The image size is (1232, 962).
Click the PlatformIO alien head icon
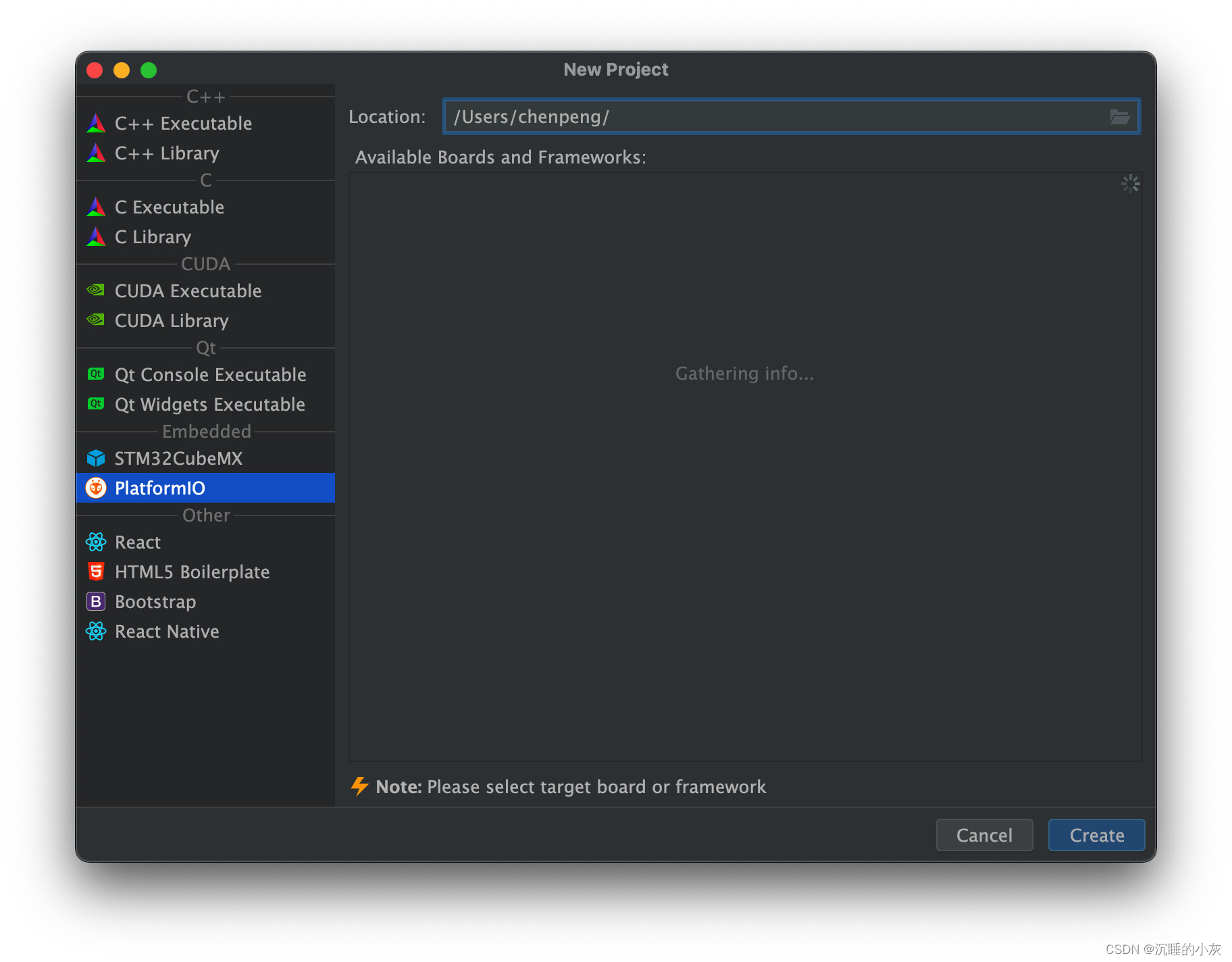[96, 488]
